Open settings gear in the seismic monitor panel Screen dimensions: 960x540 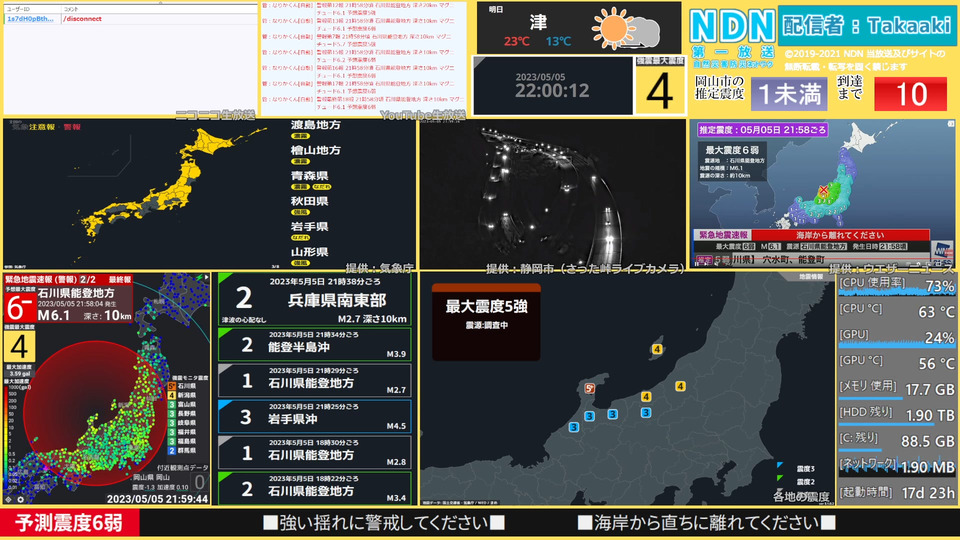coord(20,500)
